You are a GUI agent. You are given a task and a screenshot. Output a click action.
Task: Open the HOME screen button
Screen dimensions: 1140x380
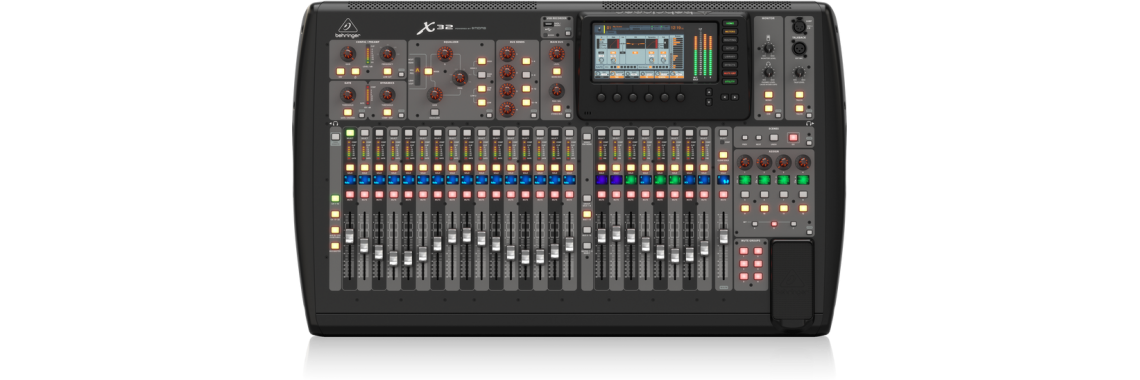[x=729, y=23]
